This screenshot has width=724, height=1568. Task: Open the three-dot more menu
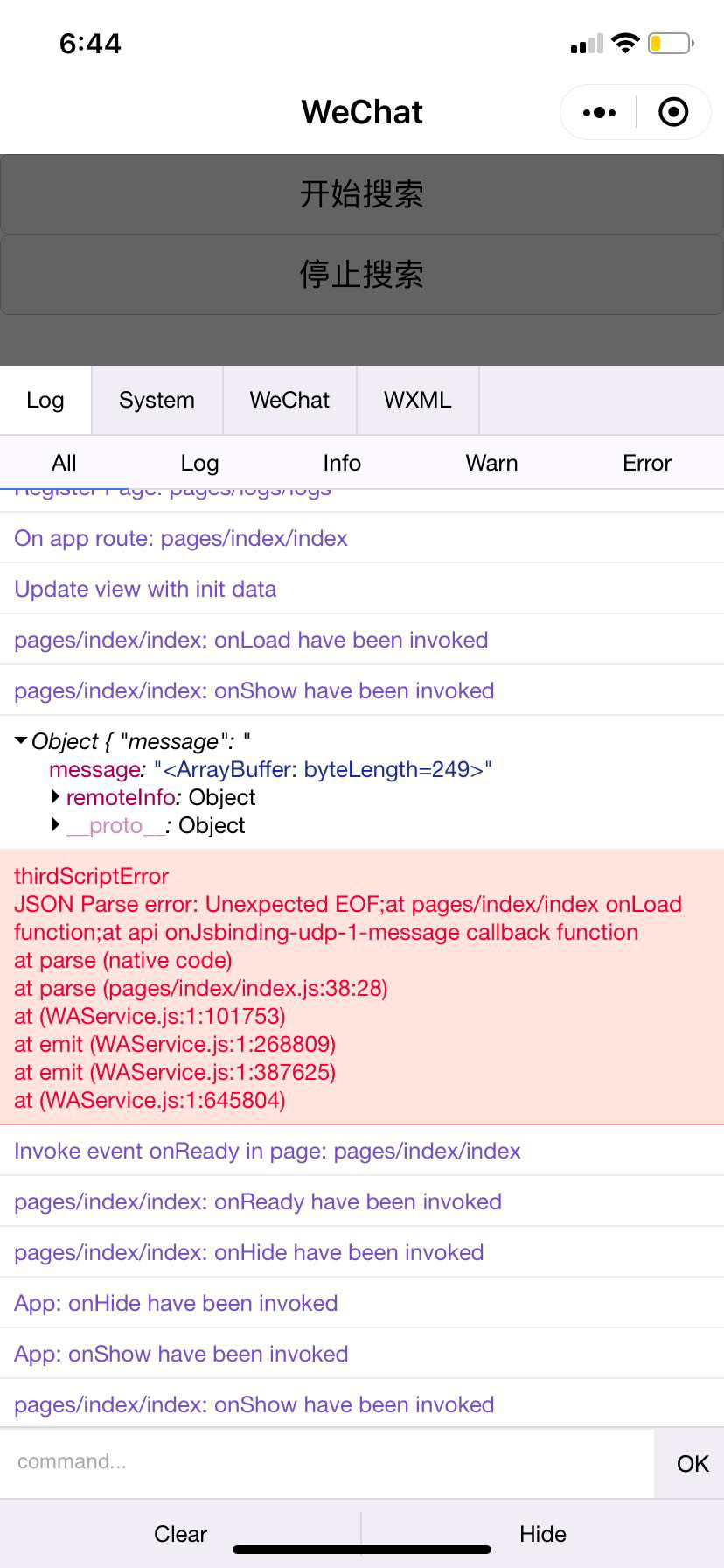point(599,113)
